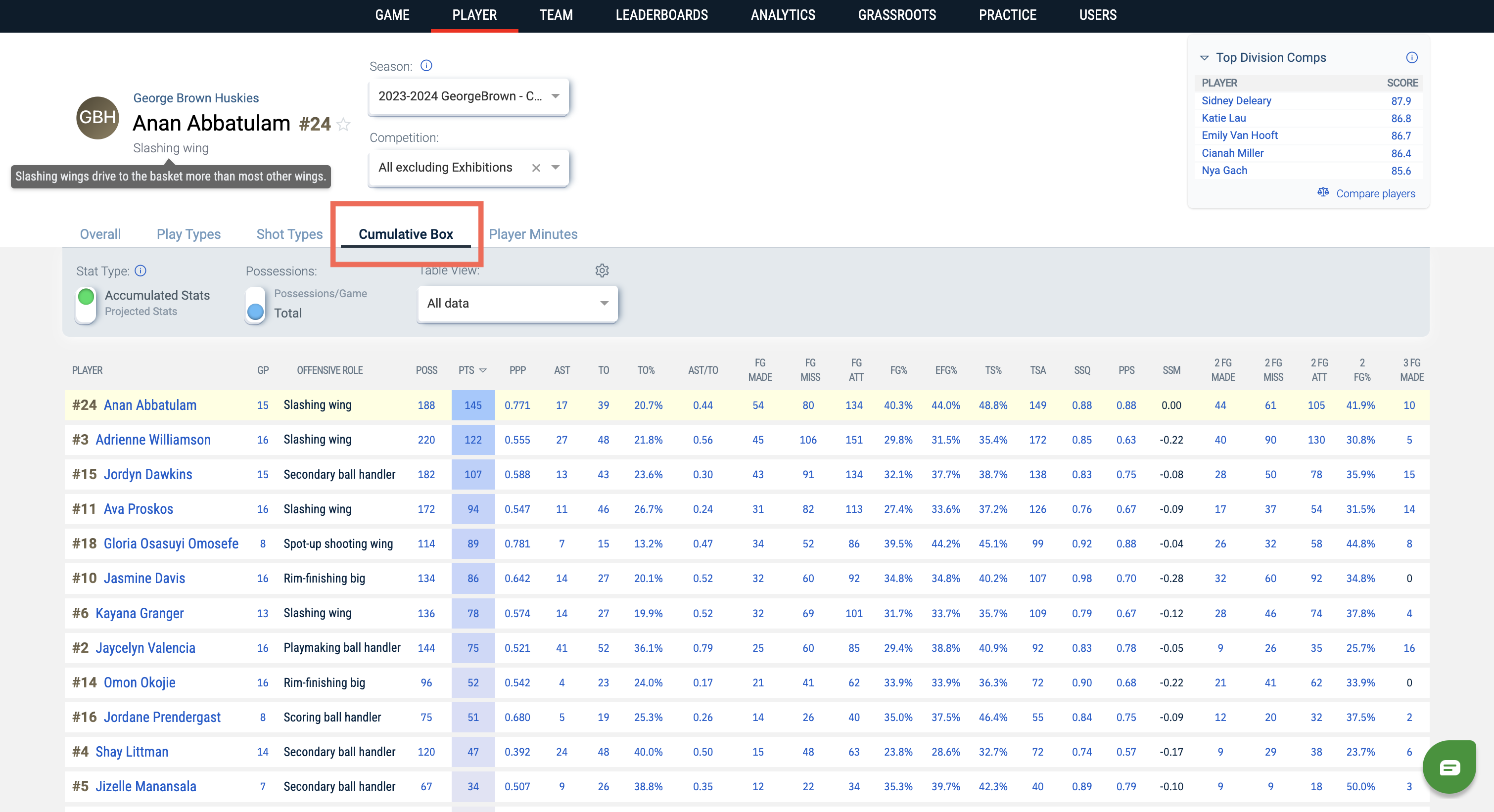Viewport: 1494px width, 812px height.
Task: Open the chat support bubble
Action: click(x=1449, y=767)
